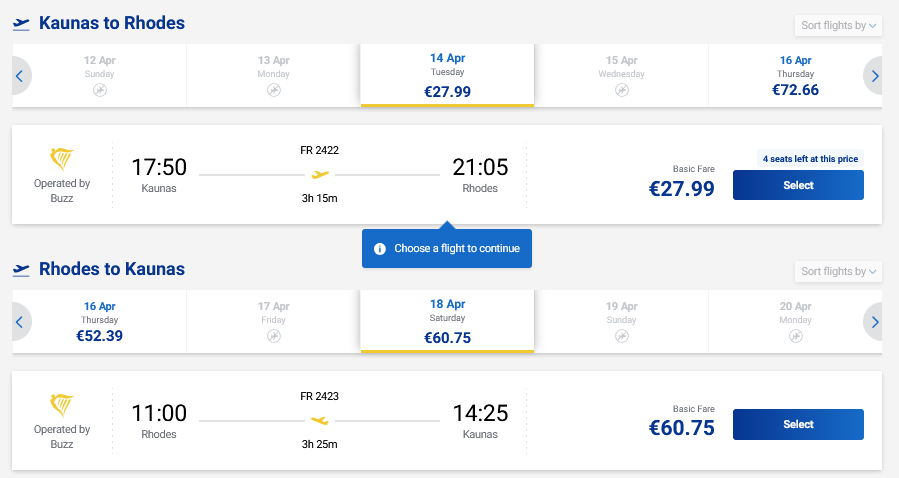Click departing plane icon beside Kaunas to Rhodes

click(x=21, y=24)
